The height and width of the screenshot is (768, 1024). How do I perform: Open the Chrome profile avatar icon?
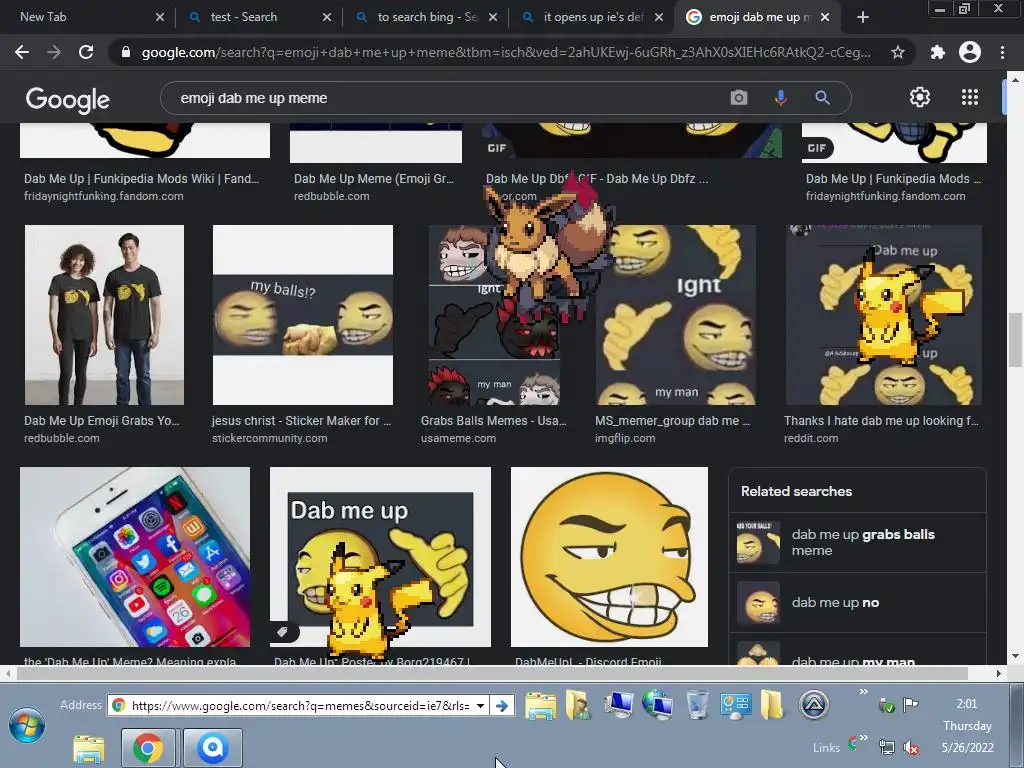[970, 52]
